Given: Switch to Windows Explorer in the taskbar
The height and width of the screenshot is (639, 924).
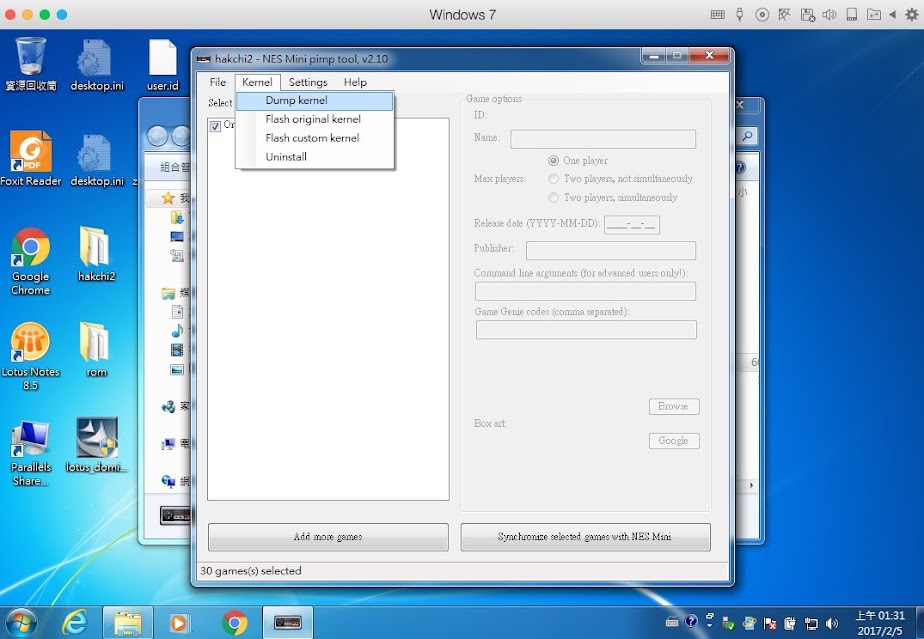Looking at the screenshot, I should [x=128, y=622].
